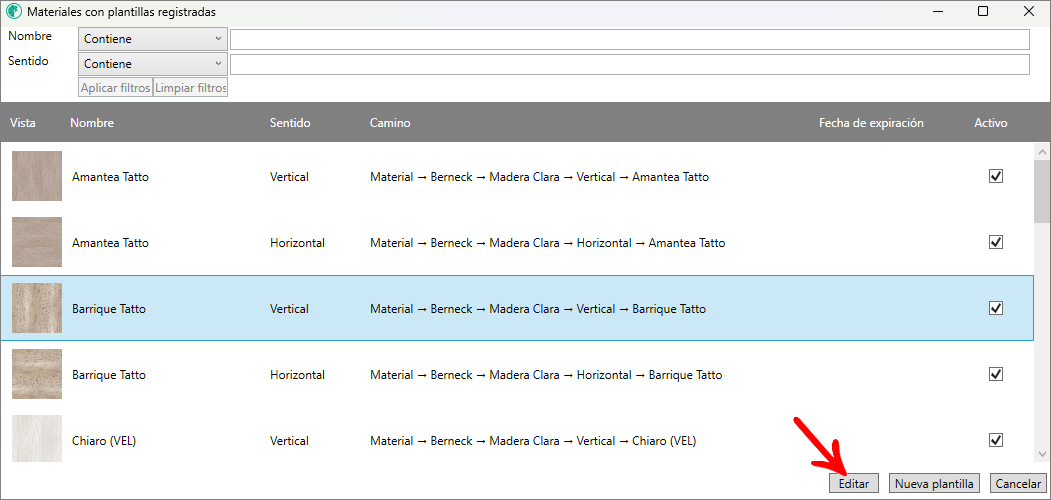Click the Fecha de expiración column header
Screen dimensions: 1051x500
tap(871, 123)
